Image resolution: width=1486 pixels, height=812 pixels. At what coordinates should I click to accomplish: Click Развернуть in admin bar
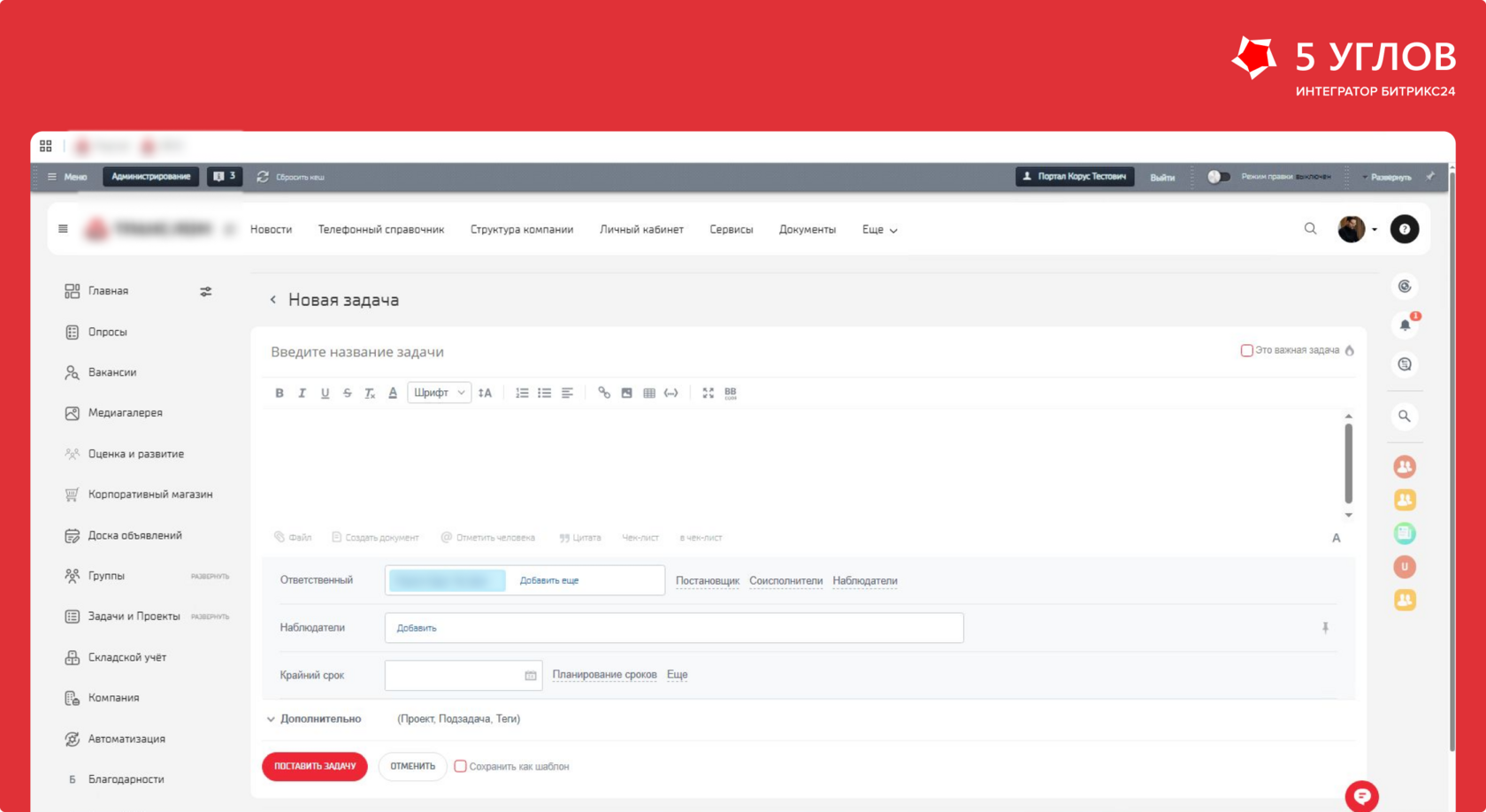pyautogui.click(x=1387, y=178)
